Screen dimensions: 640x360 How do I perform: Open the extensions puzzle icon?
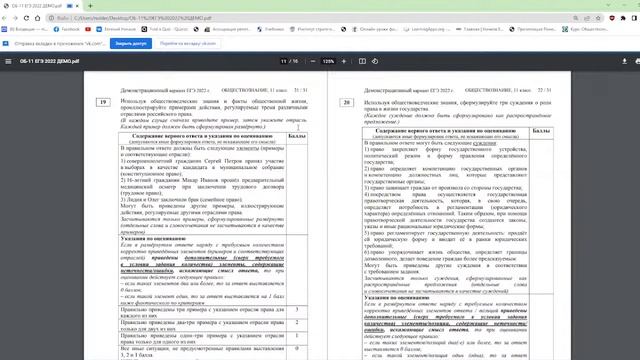[623, 18]
